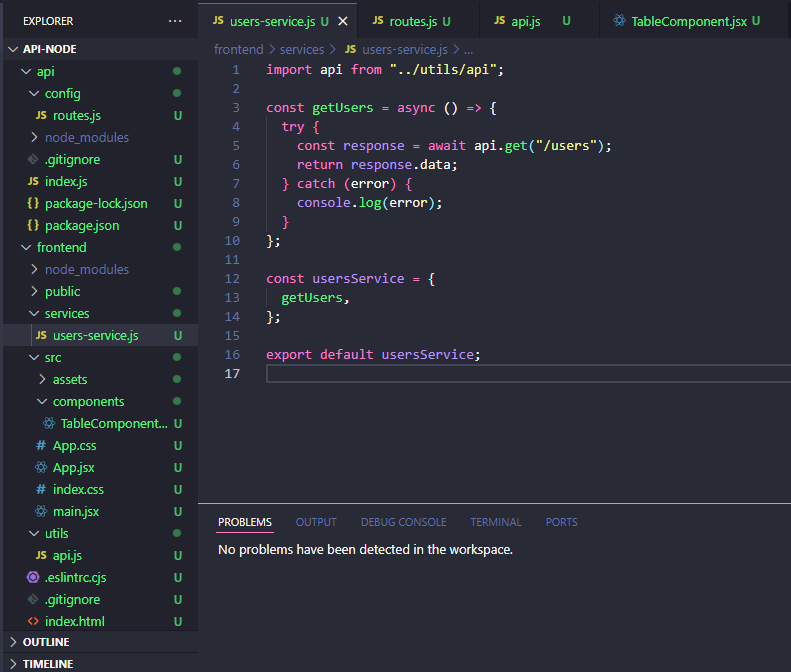Open the React file TableComponent in explorer
Viewport: 791px width, 672px height.
click(x=113, y=423)
